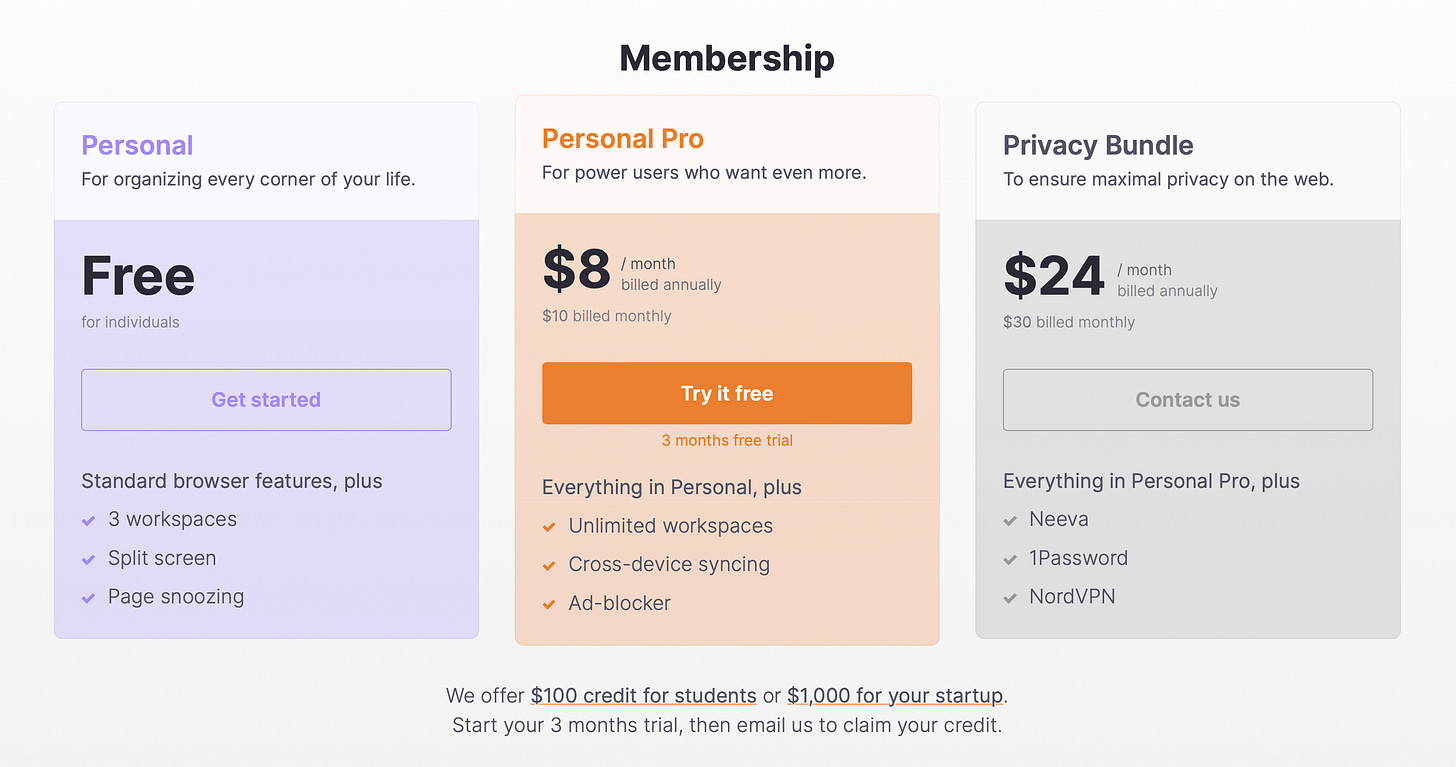This screenshot has width=1456, height=767.
Task: Follow the $1,000 for your startup link
Action: (894, 695)
